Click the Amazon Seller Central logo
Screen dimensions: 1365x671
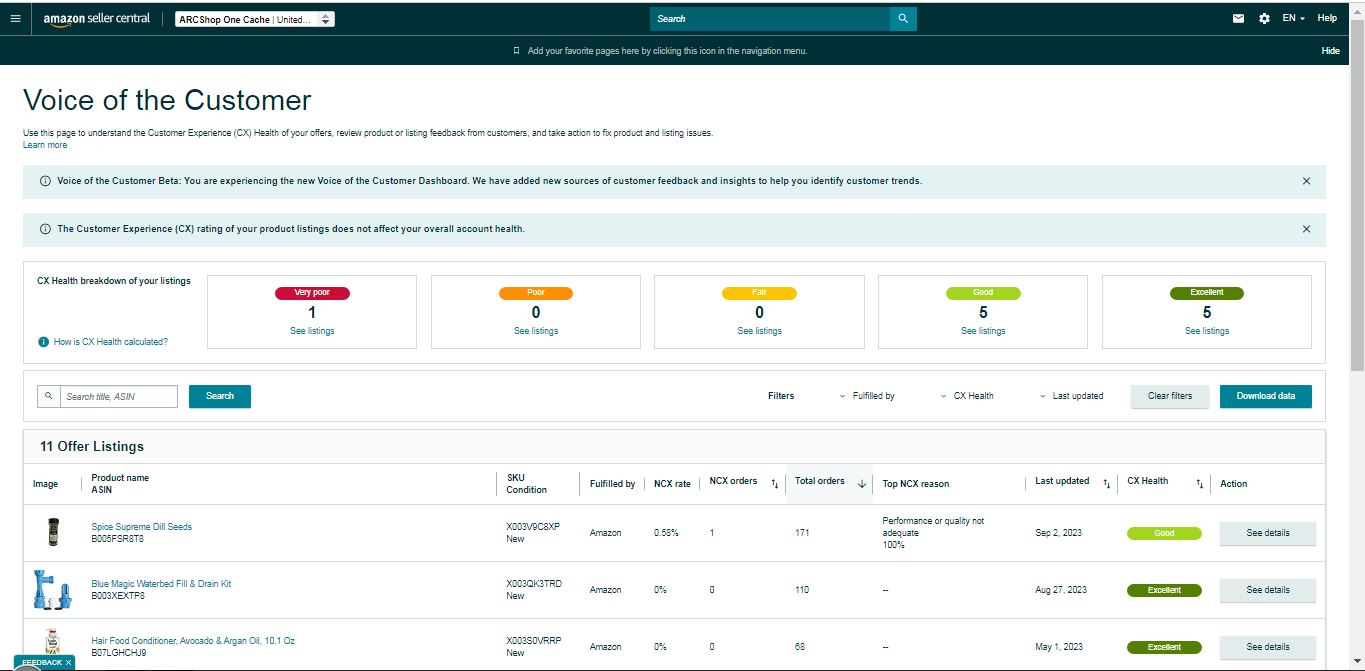(96, 19)
